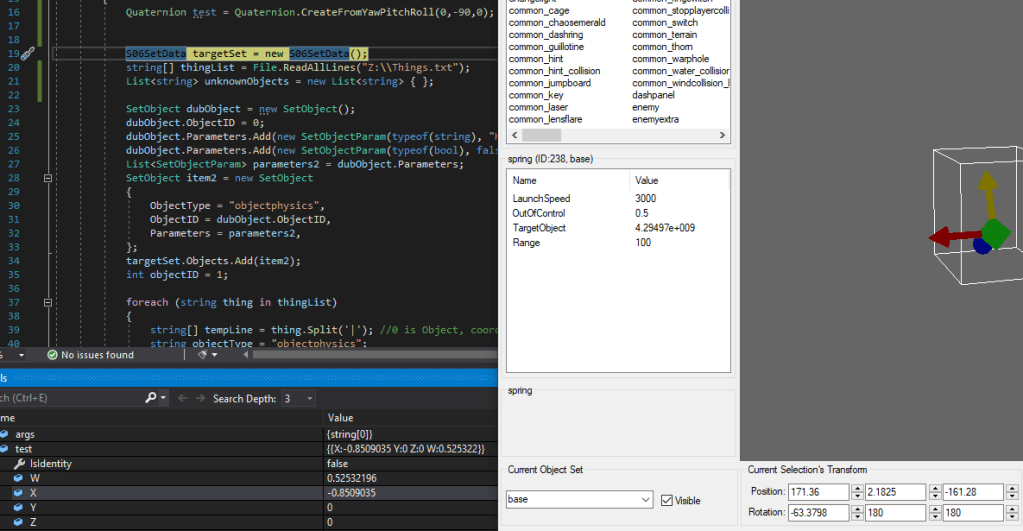
Task: Click the screwdriver quick actions icon on line 19
Action: point(27,53)
